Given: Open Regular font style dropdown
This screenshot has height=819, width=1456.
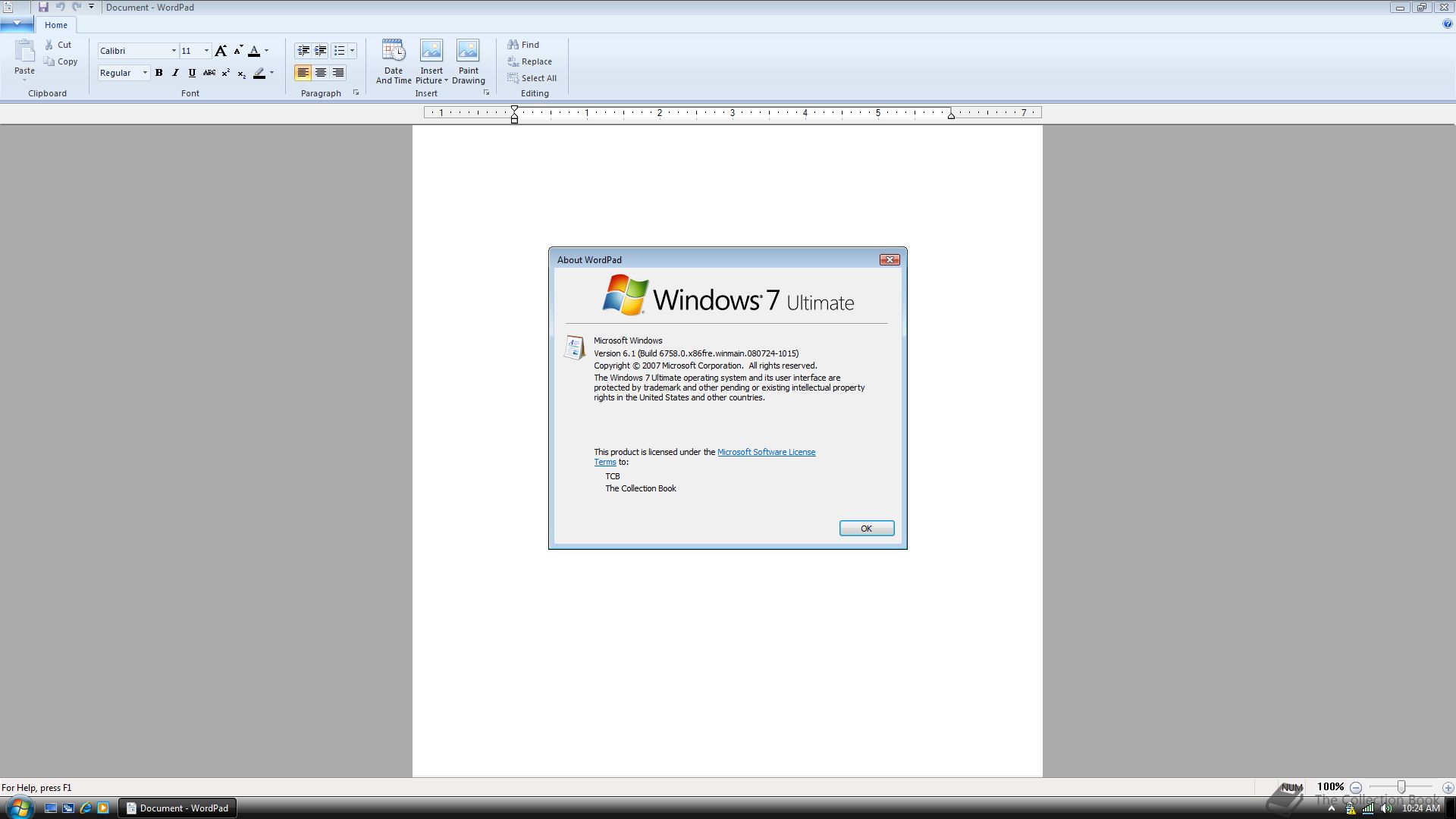Looking at the screenshot, I should [x=145, y=73].
